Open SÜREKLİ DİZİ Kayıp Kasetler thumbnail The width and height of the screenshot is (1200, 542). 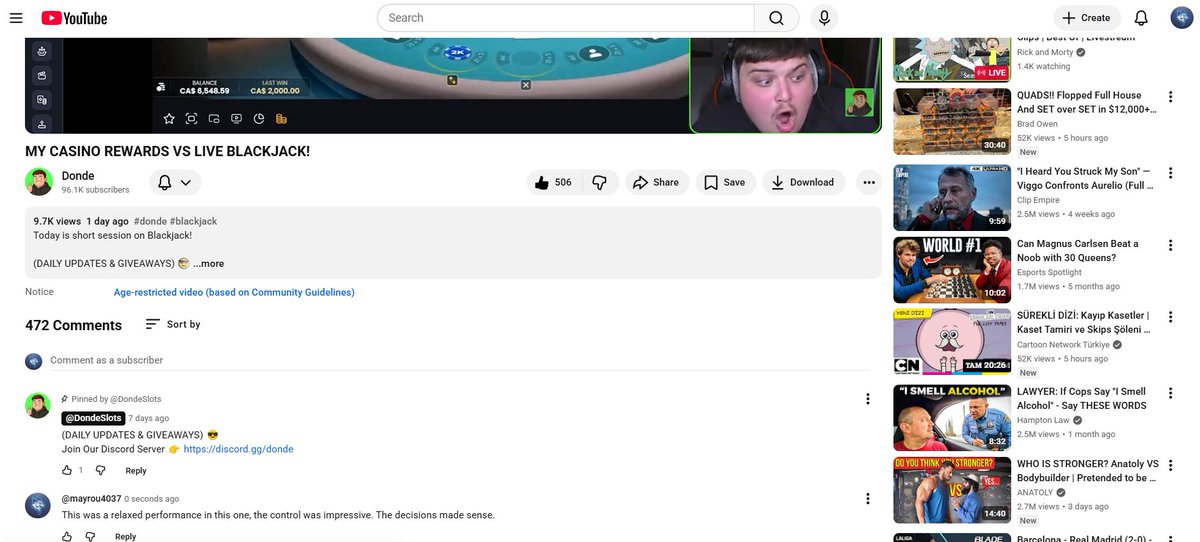[952, 343]
